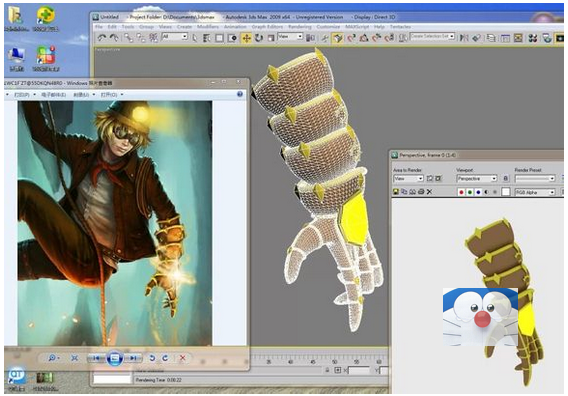Viewport: 568px width, 396px height.
Task: Toggle the blue channel display
Action: pyautogui.click(x=478, y=192)
